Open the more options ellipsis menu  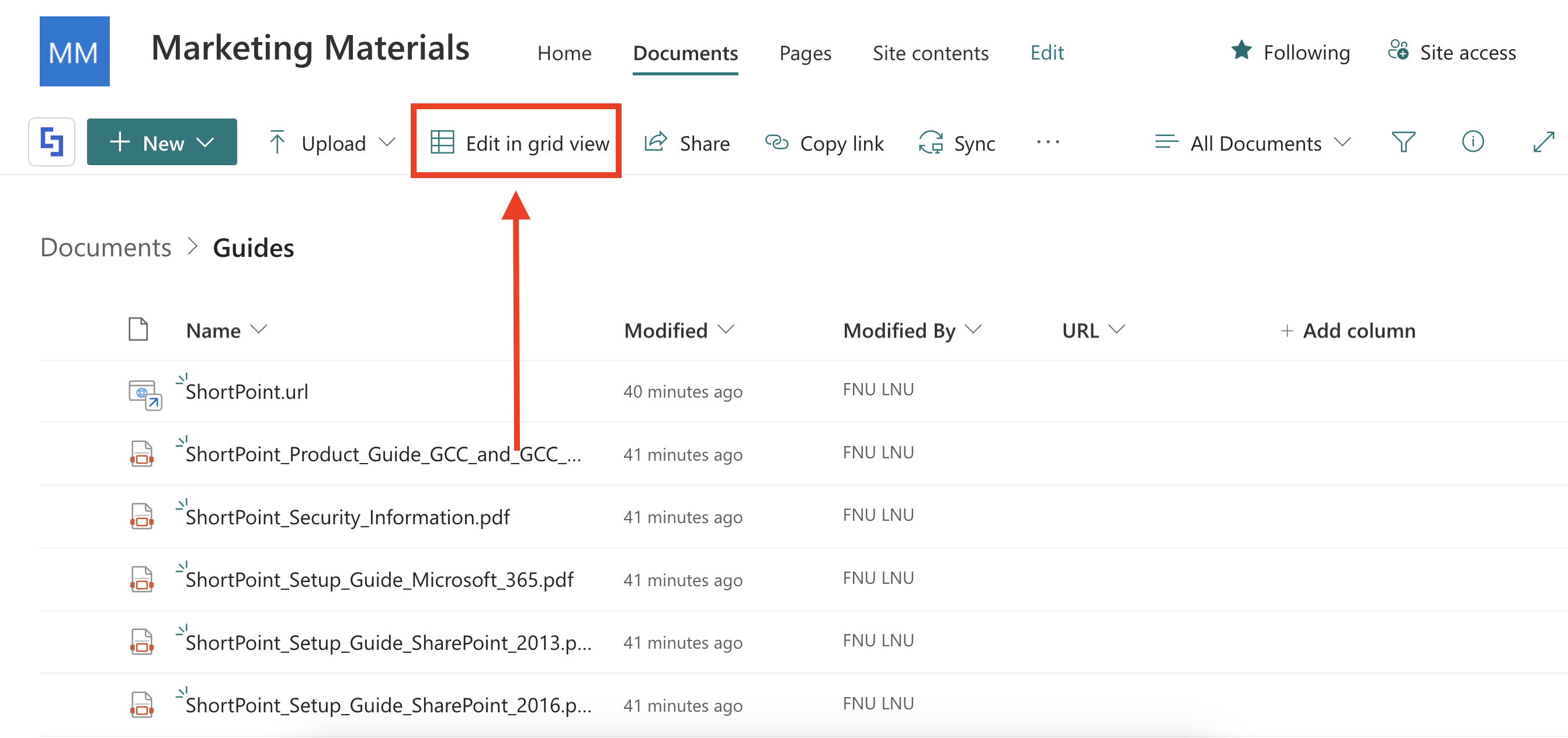tap(1047, 142)
